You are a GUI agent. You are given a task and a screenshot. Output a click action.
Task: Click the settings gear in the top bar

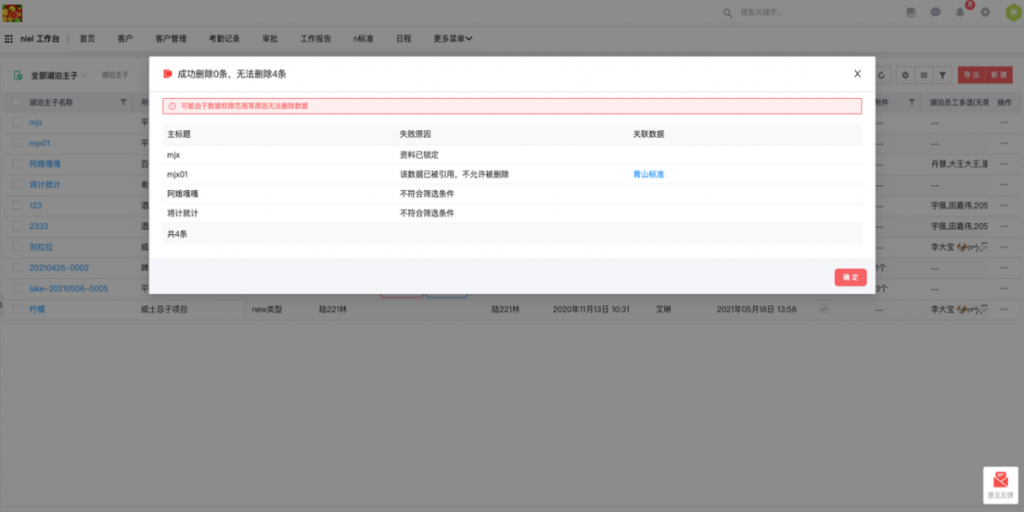point(985,12)
